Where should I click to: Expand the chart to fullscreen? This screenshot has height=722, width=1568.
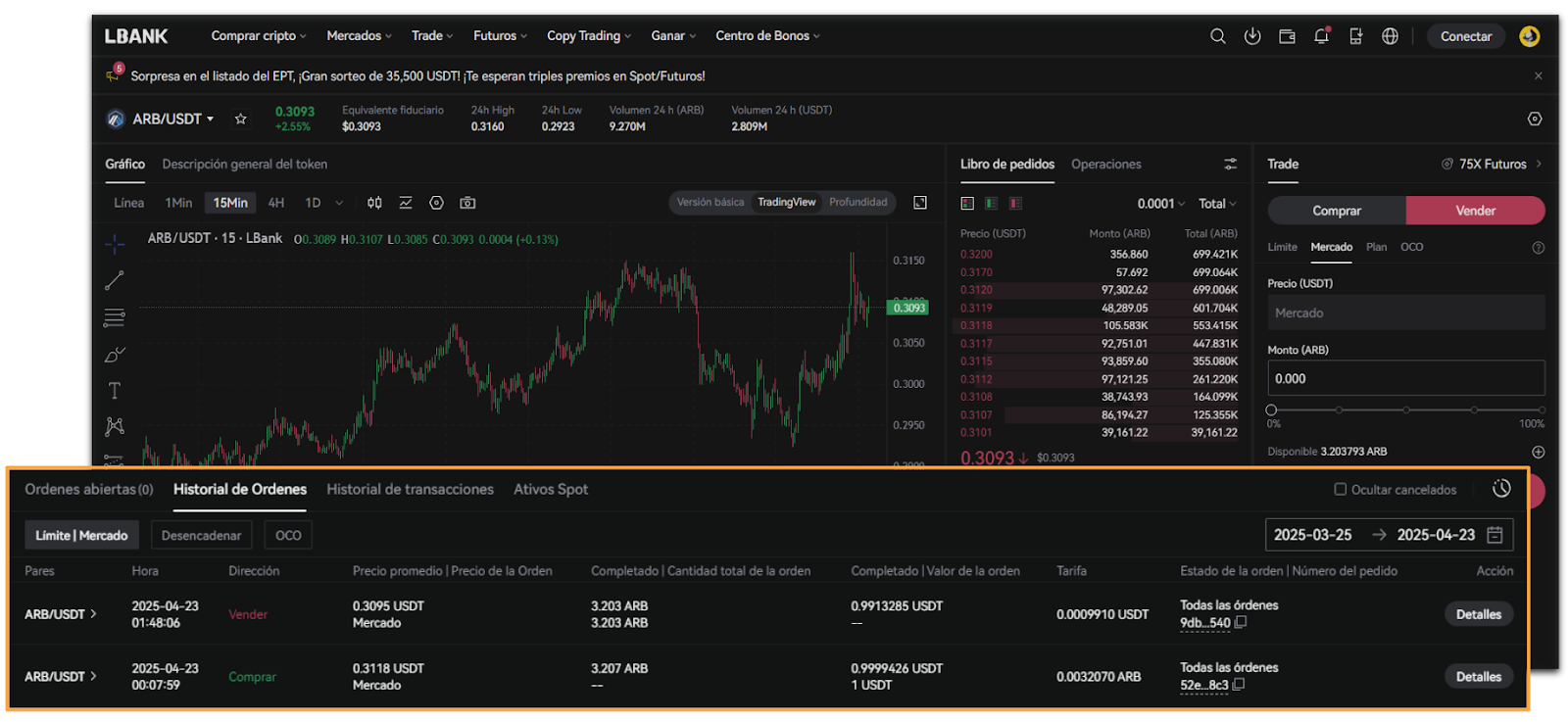(x=920, y=203)
